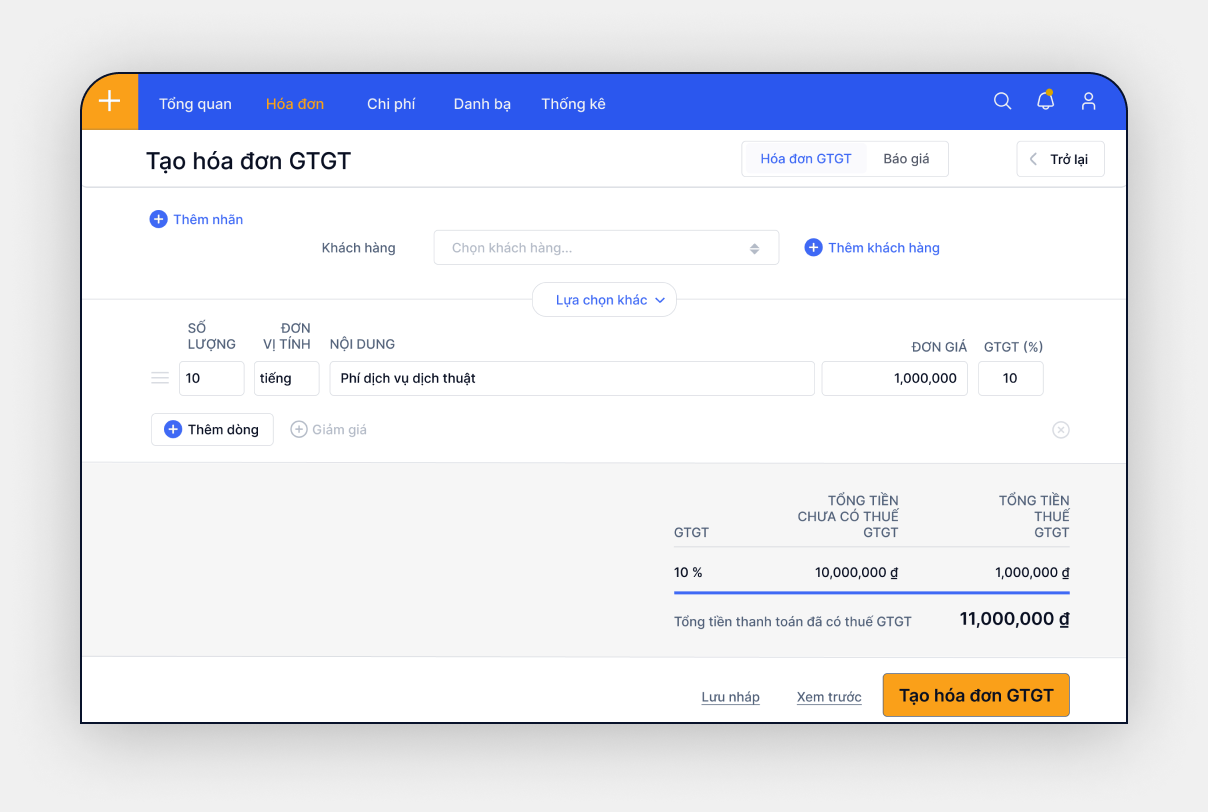The width and height of the screenshot is (1208, 812).
Task: Remove line item with circled X icon
Action: click(1061, 430)
